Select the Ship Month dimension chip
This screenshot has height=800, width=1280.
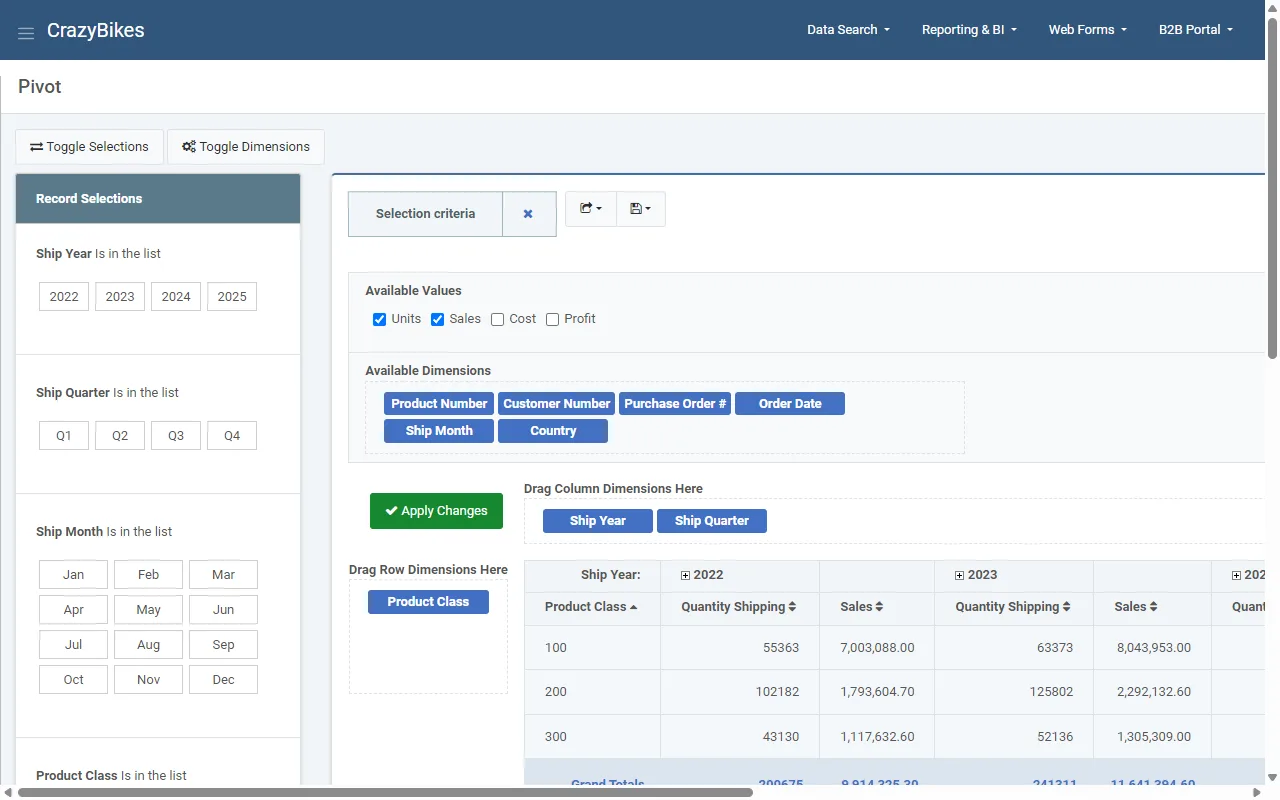pos(439,431)
